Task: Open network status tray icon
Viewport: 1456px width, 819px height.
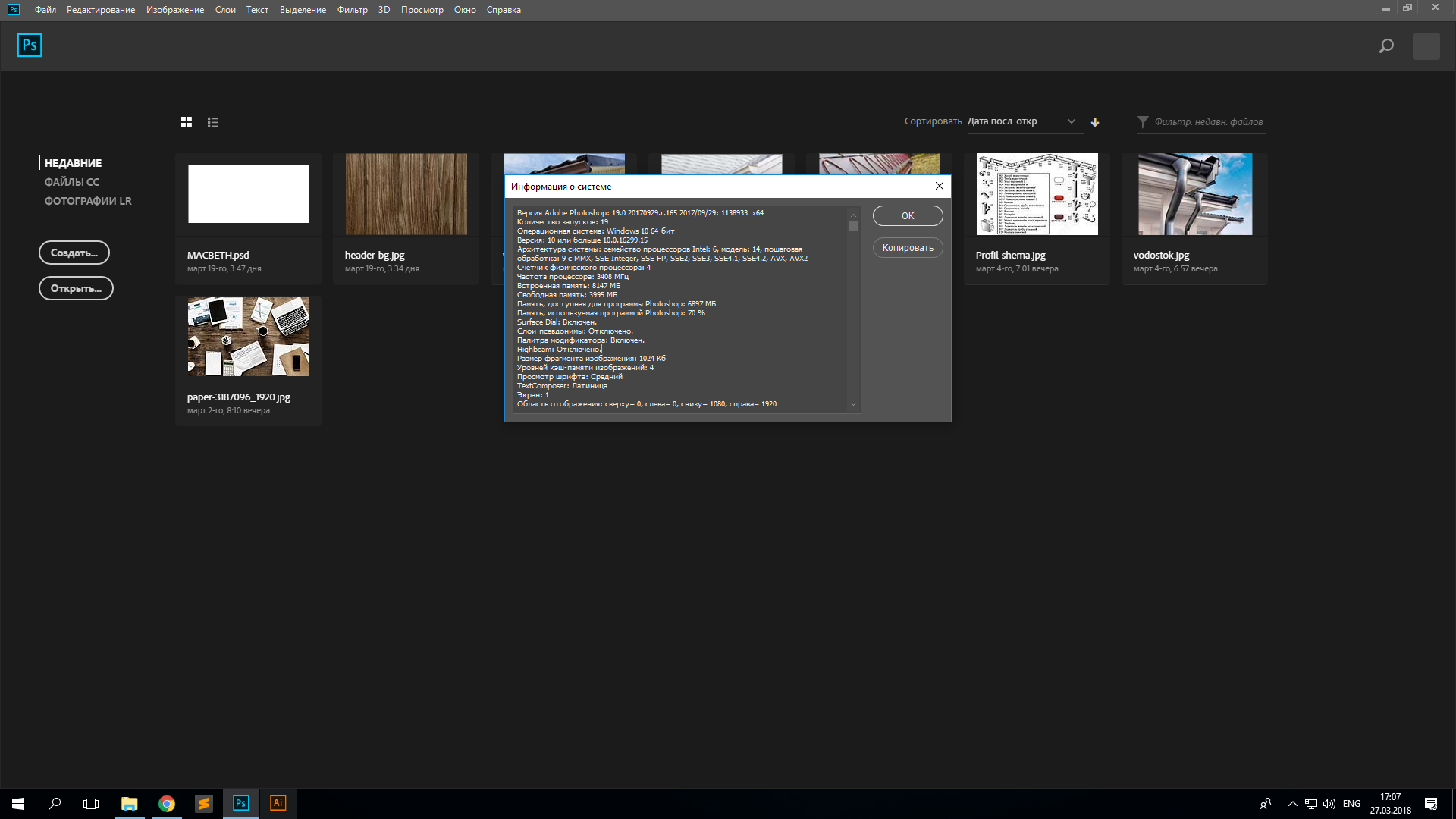Action: pyautogui.click(x=1311, y=804)
